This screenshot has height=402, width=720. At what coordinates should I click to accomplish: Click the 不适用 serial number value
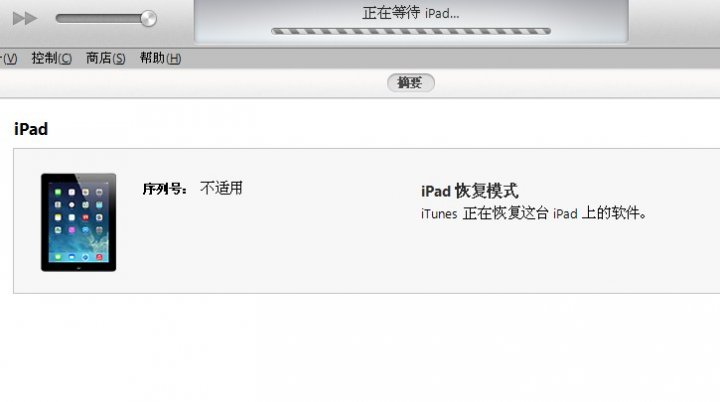coord(221,188)
